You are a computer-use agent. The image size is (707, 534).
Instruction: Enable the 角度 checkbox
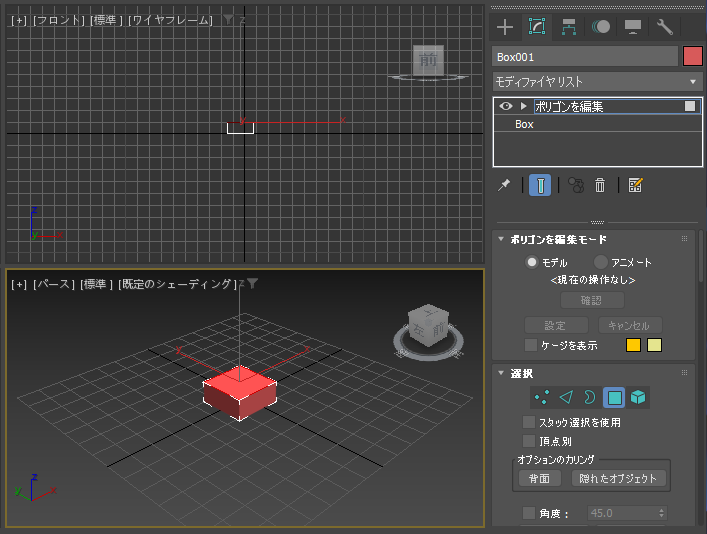coord(528,513)
